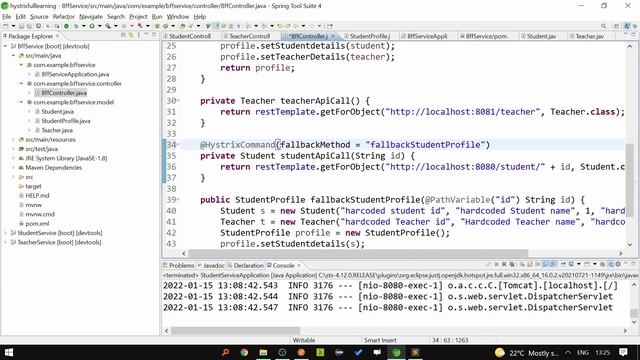The height and width of the screenshot is (360, 640).
Task: Open the Windows notification center icon
Action: (623, 352)
